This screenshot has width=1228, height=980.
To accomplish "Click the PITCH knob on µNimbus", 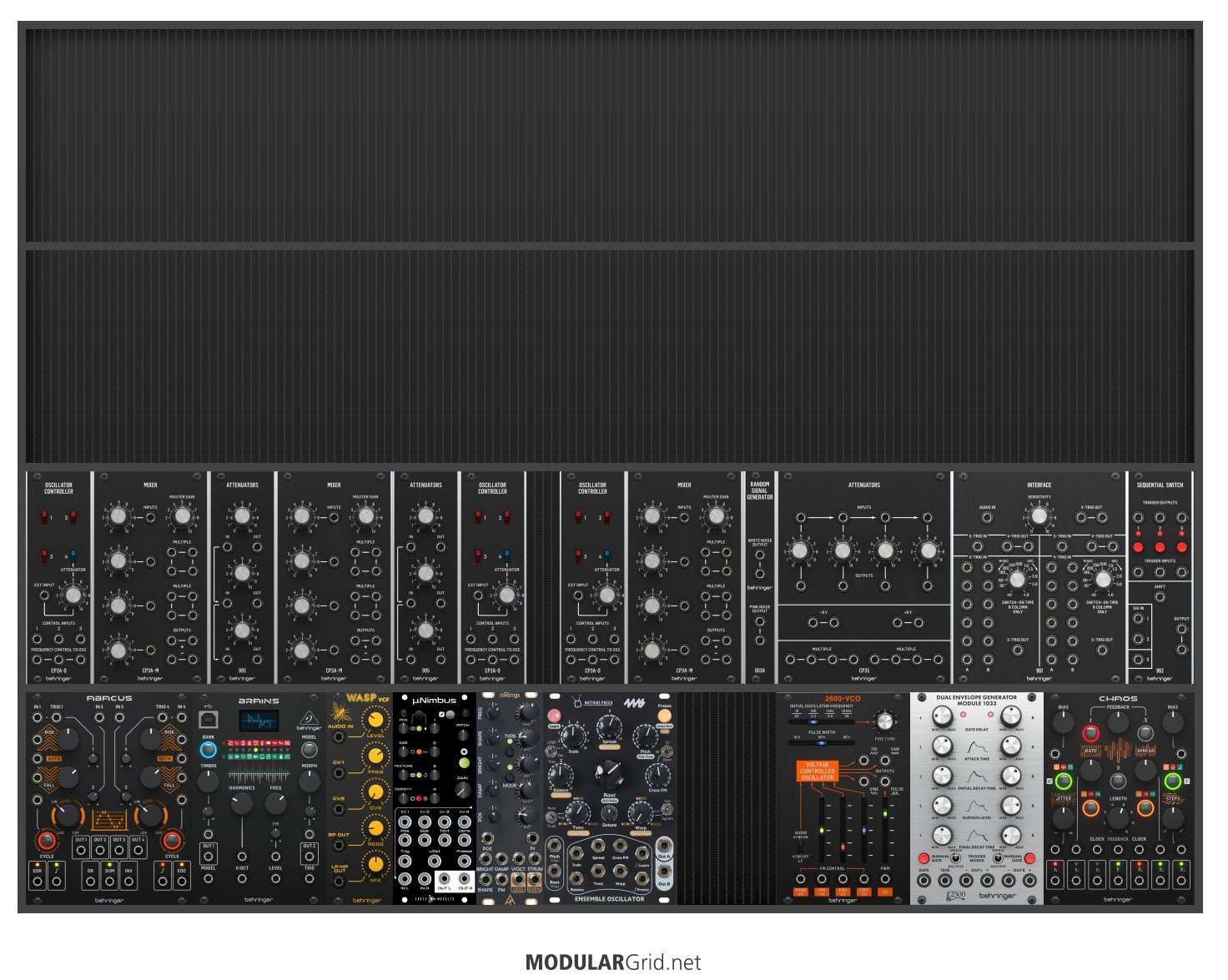I will pos(463,736).
